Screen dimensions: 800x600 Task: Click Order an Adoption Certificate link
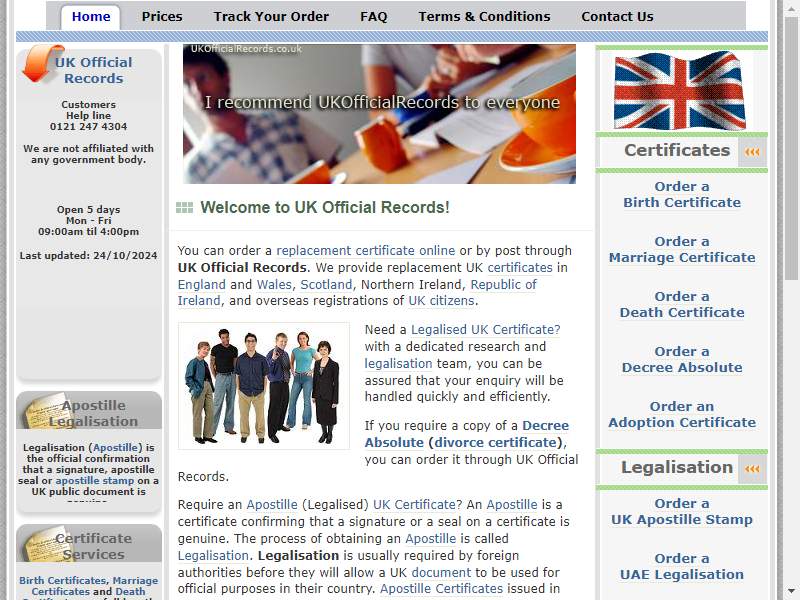point(682,415)
